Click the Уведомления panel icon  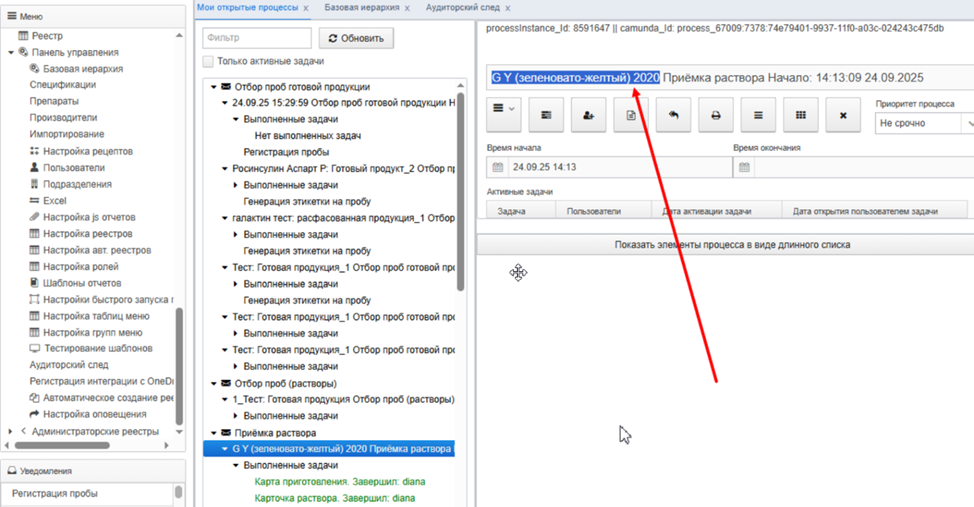point(11,471)
